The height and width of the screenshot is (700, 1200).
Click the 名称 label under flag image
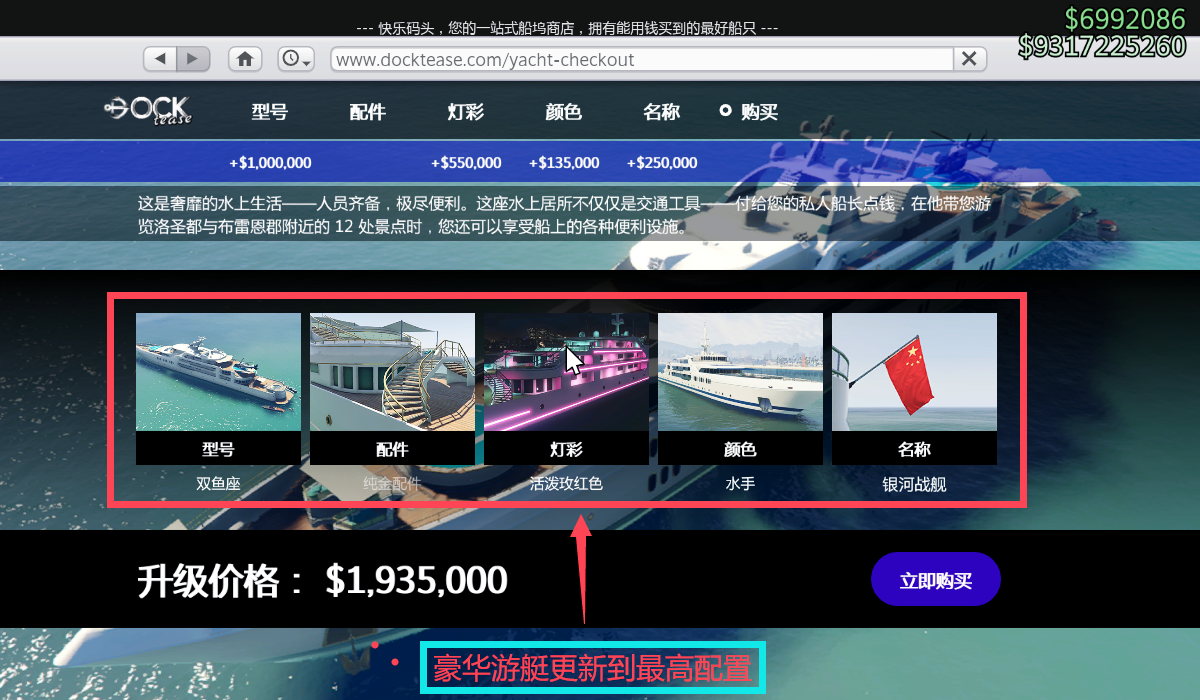(914, 449)
